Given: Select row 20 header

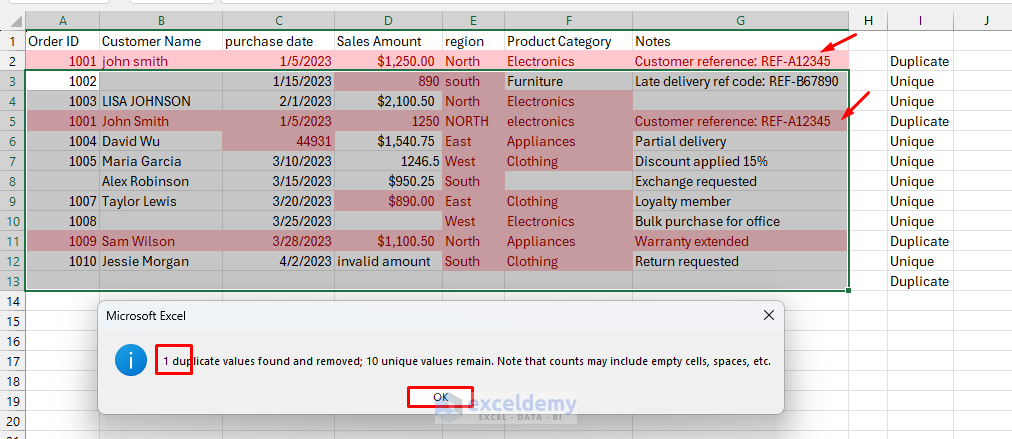Looking at the screenshot, I should point(12,422).
